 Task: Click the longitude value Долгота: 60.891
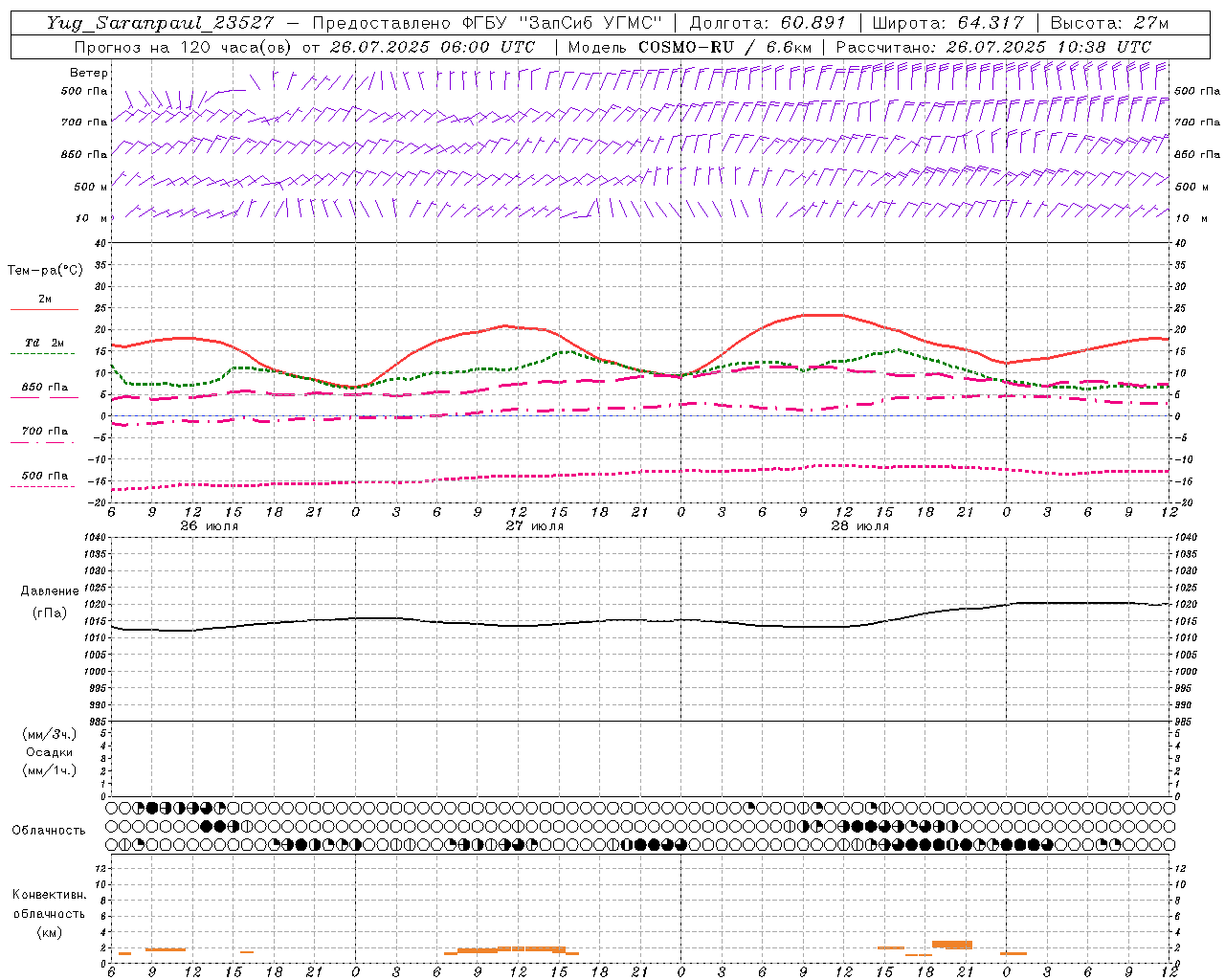click(x=768, y=23)
